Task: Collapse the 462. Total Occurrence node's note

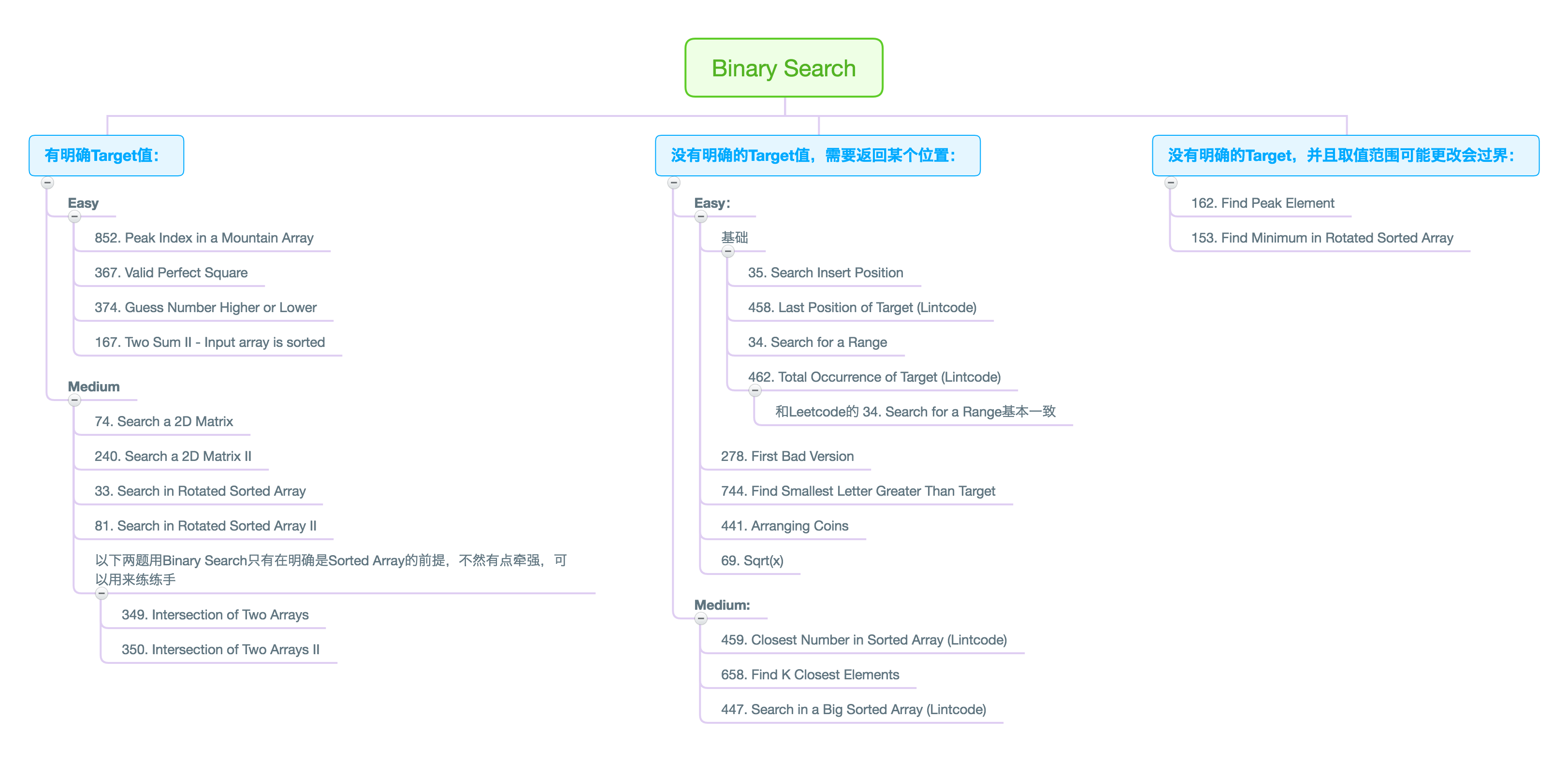Action: [x=755, y=390]
